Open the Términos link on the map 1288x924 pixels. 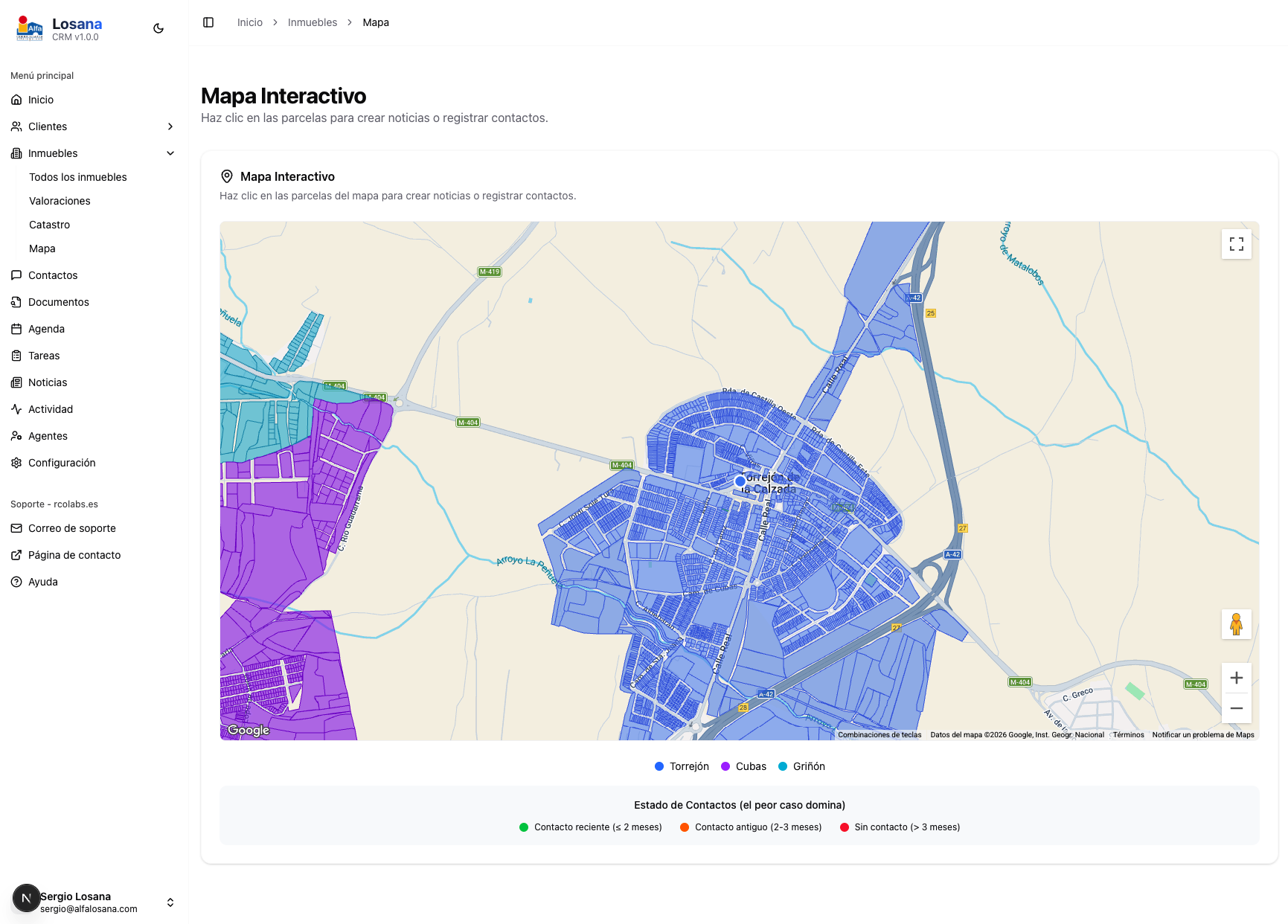coord(1128,734)
